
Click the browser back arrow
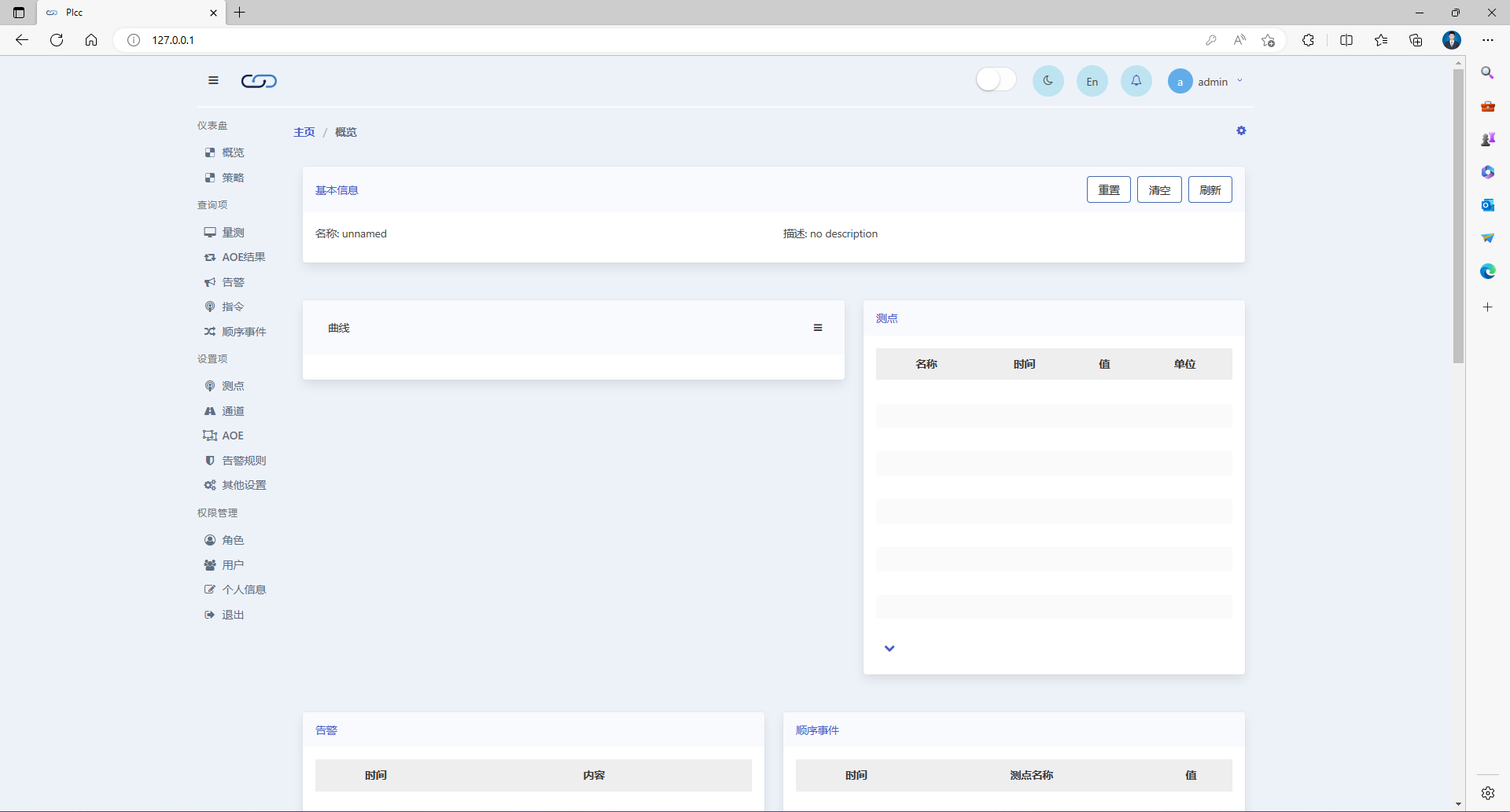point(22,40)
